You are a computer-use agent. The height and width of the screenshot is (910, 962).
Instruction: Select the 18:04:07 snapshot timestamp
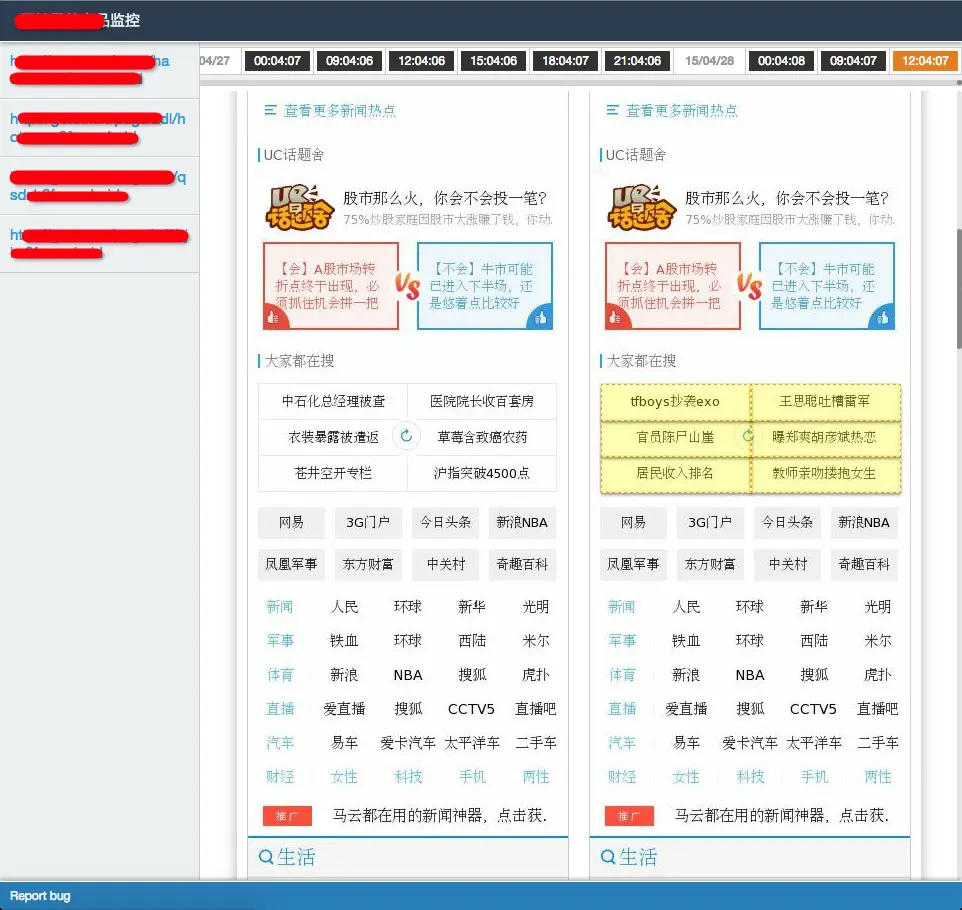(565, 61)
